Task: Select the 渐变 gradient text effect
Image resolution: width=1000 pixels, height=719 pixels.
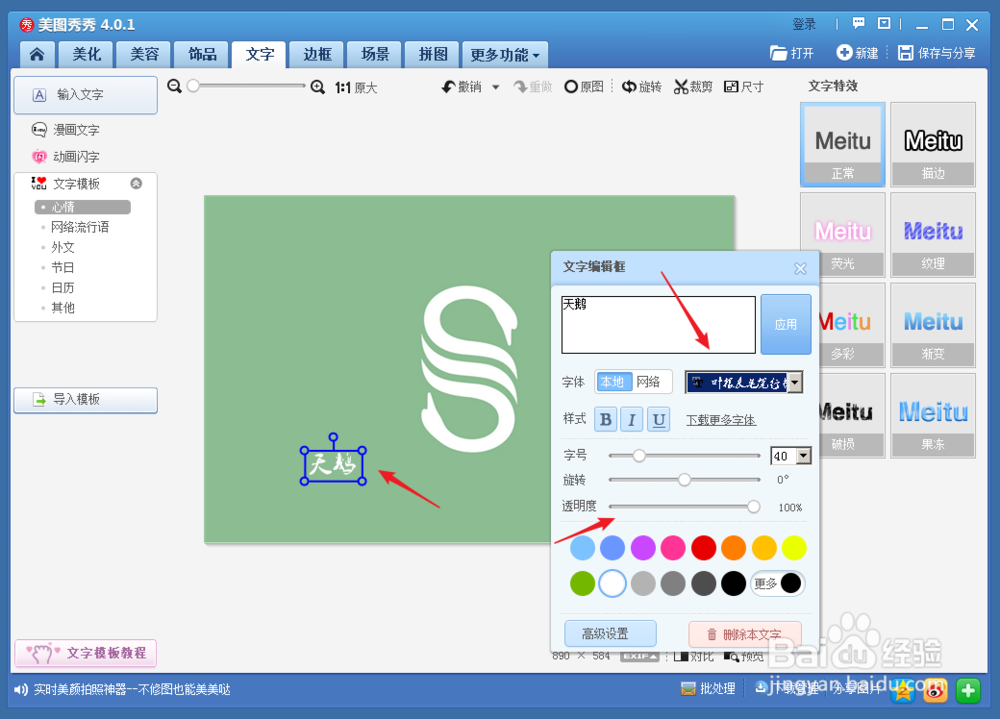Action: 933,325
